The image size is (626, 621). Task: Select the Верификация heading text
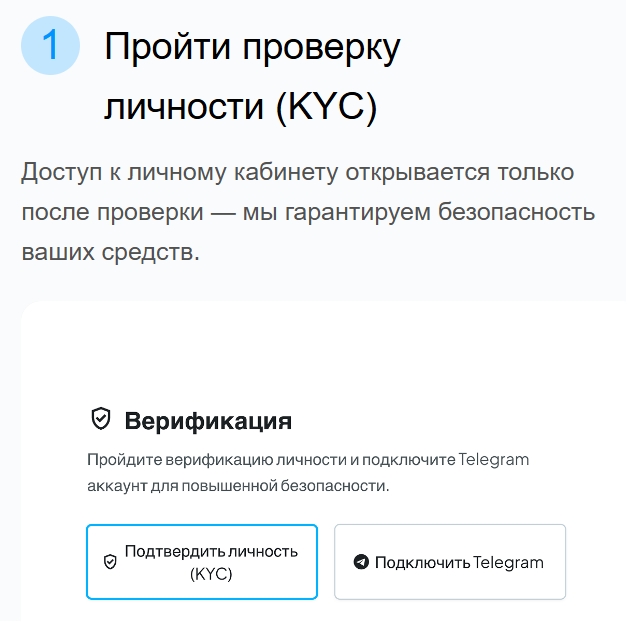click(208, 420)
